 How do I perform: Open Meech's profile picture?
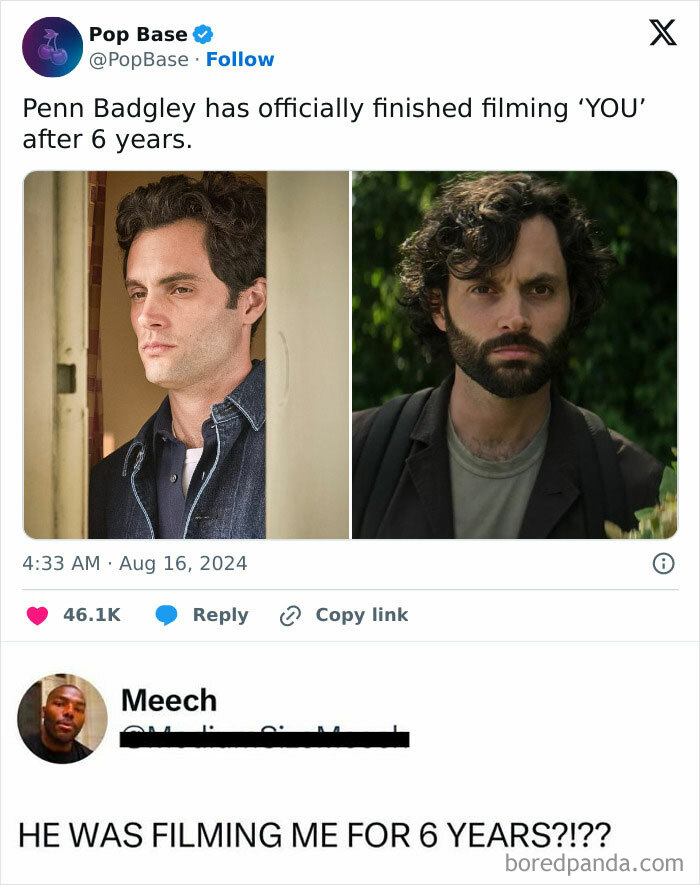pyautogui.click(x=62, y=718)
